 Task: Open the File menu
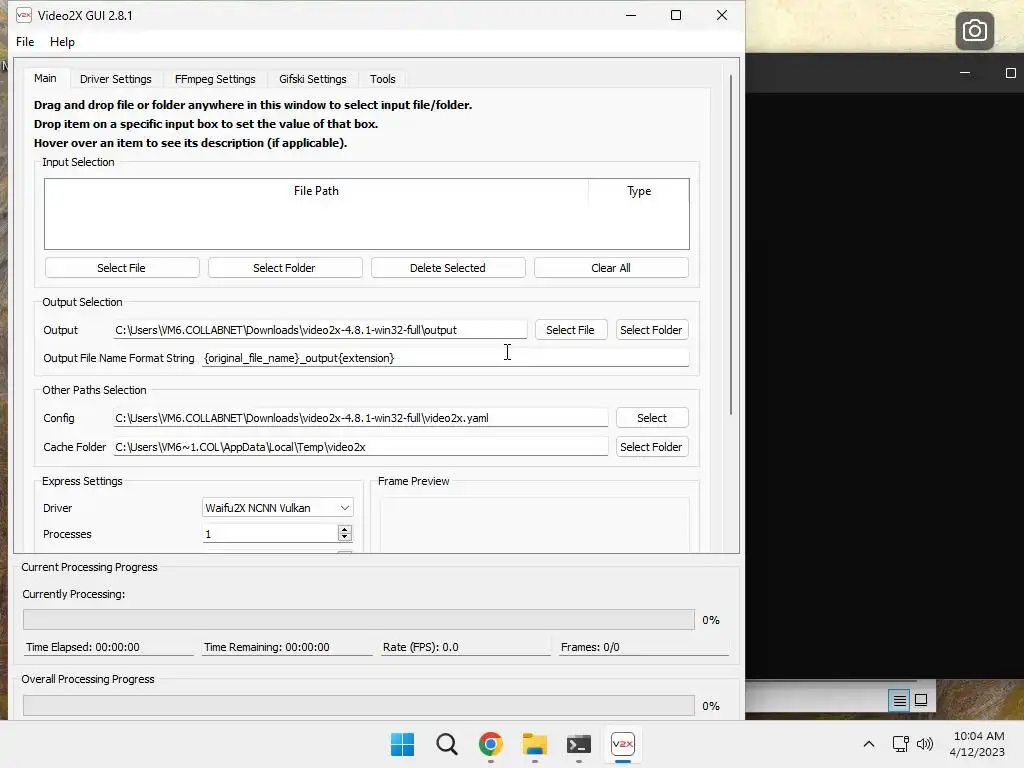[25, 42]
